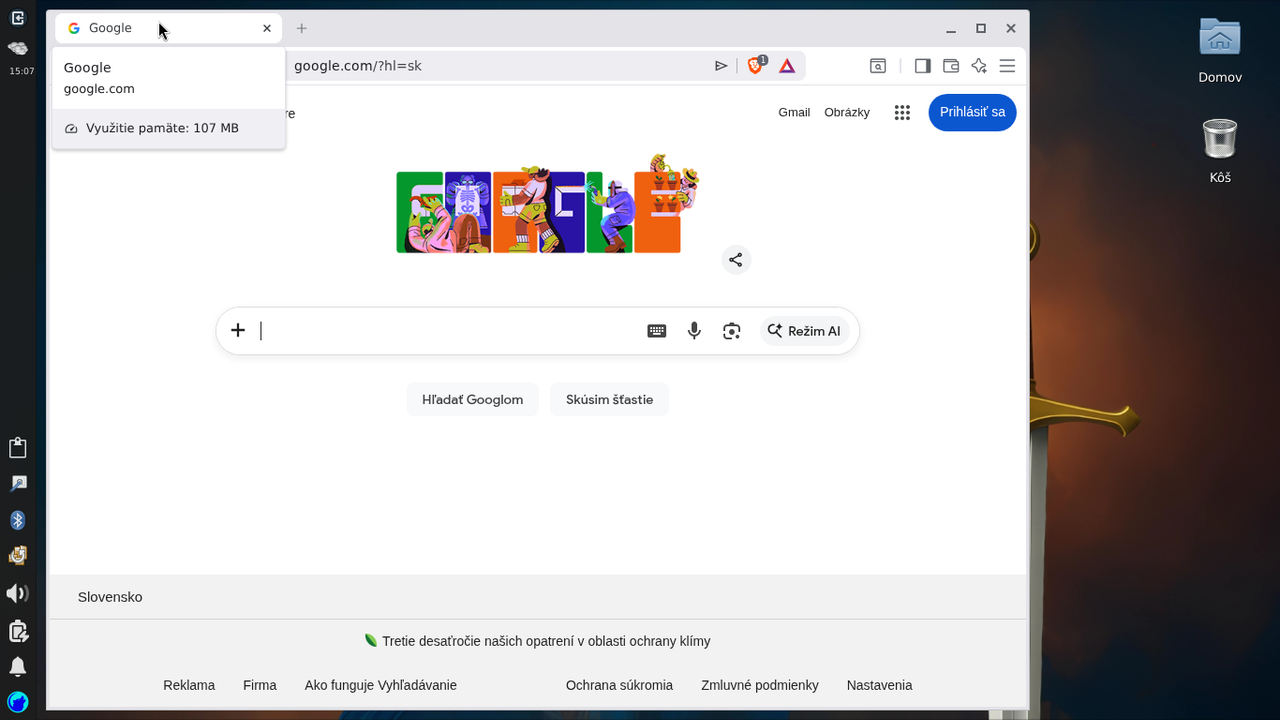Open the notifications bell tray icon
The height and width of the screenshot is (720, 1280).
[17, 666]
